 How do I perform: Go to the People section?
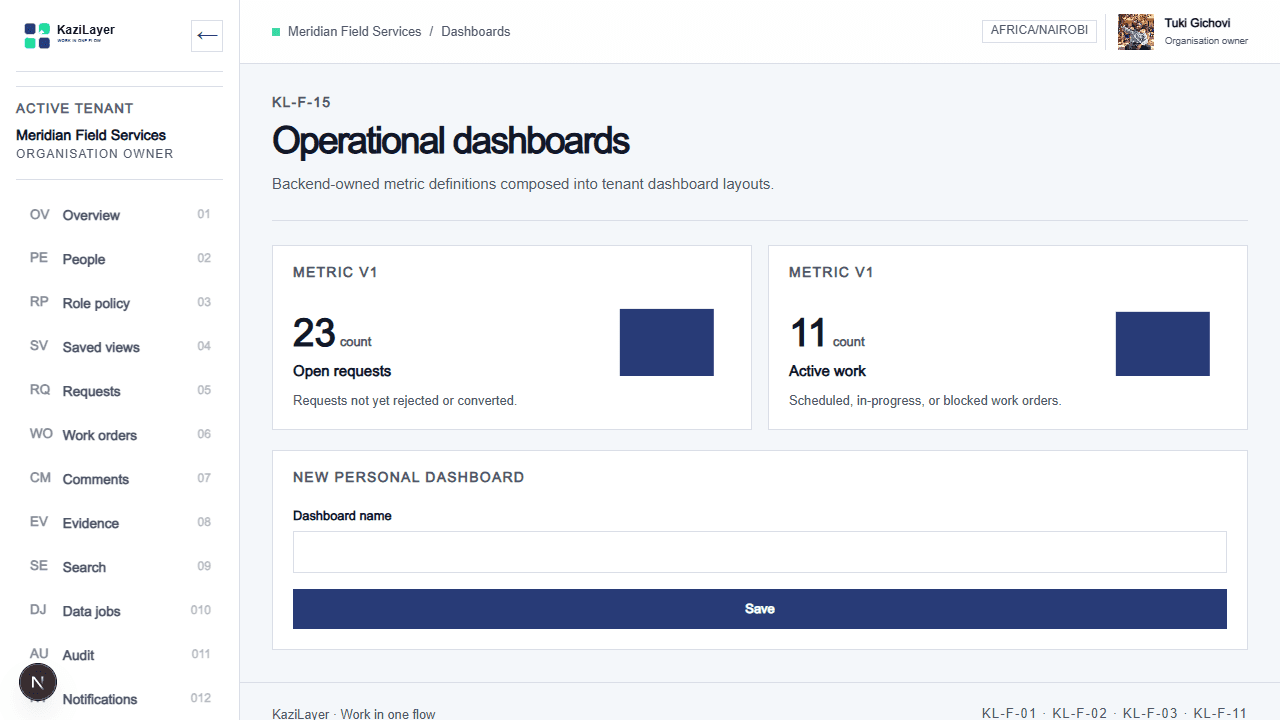pyautogui.click(x=120, y=259)
